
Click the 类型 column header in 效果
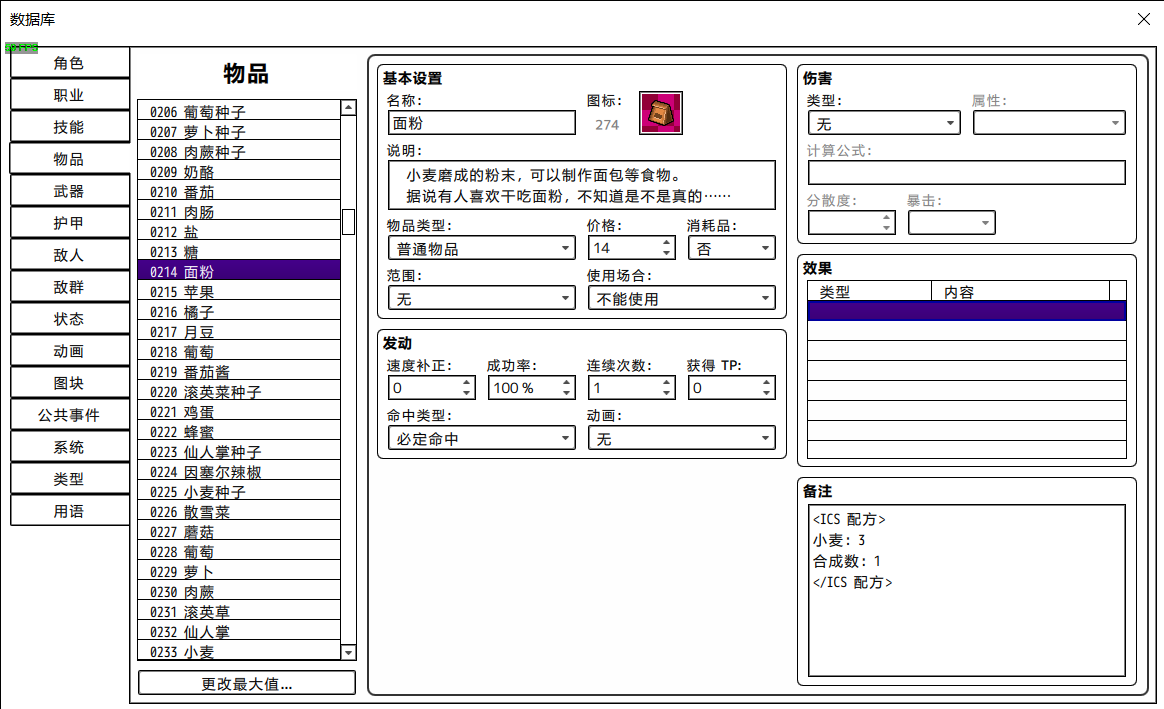pos(869,291)
